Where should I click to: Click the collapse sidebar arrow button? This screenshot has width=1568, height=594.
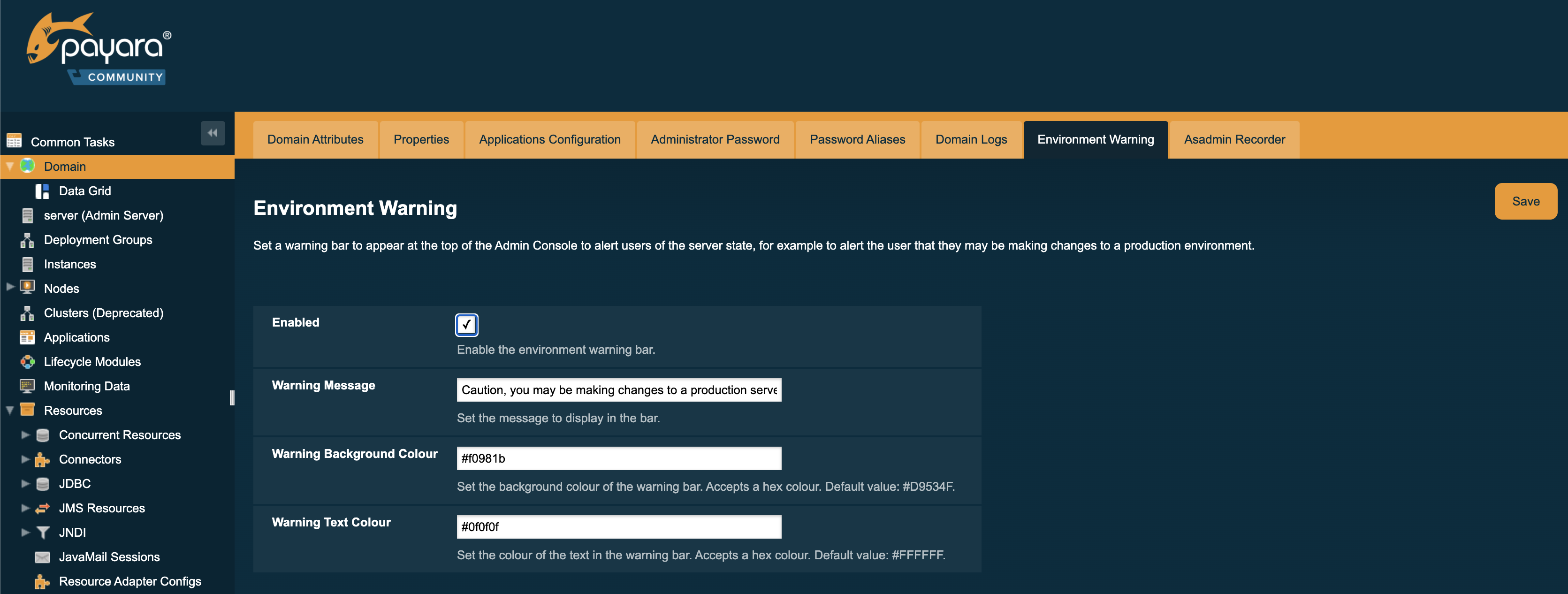[x=213, y=133]
